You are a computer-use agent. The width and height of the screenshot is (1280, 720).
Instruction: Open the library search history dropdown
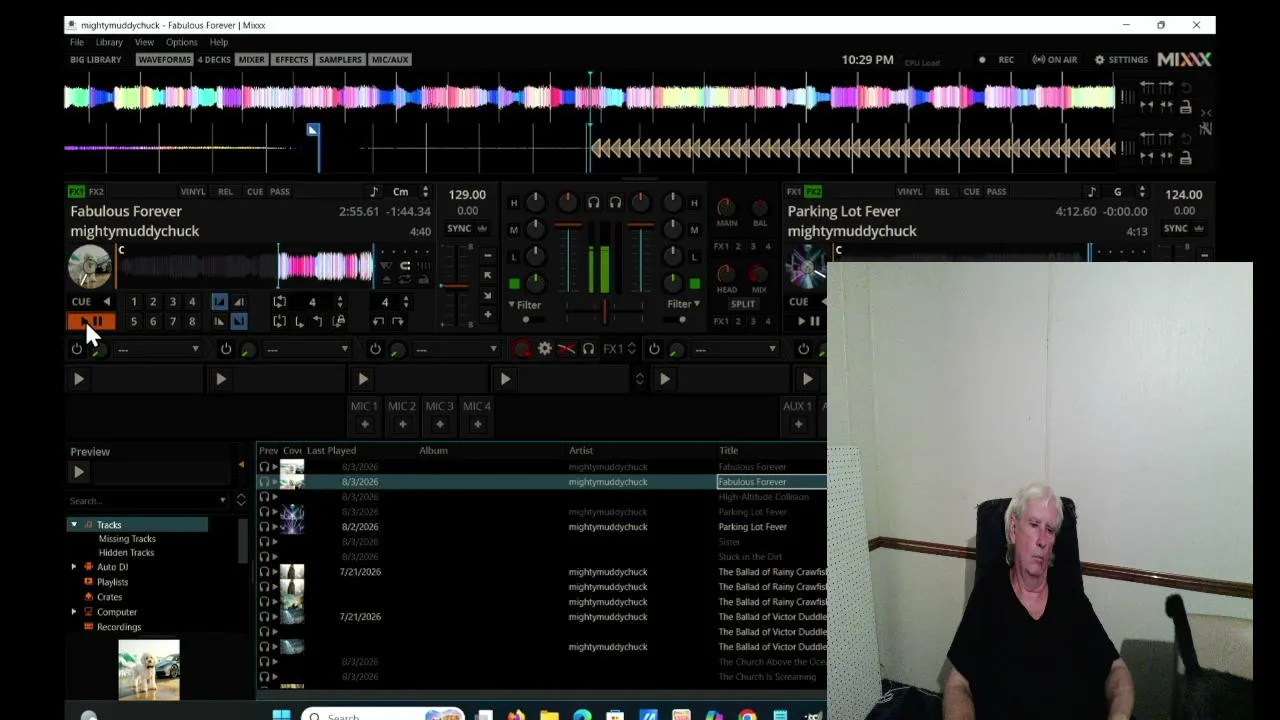(222, 501)
